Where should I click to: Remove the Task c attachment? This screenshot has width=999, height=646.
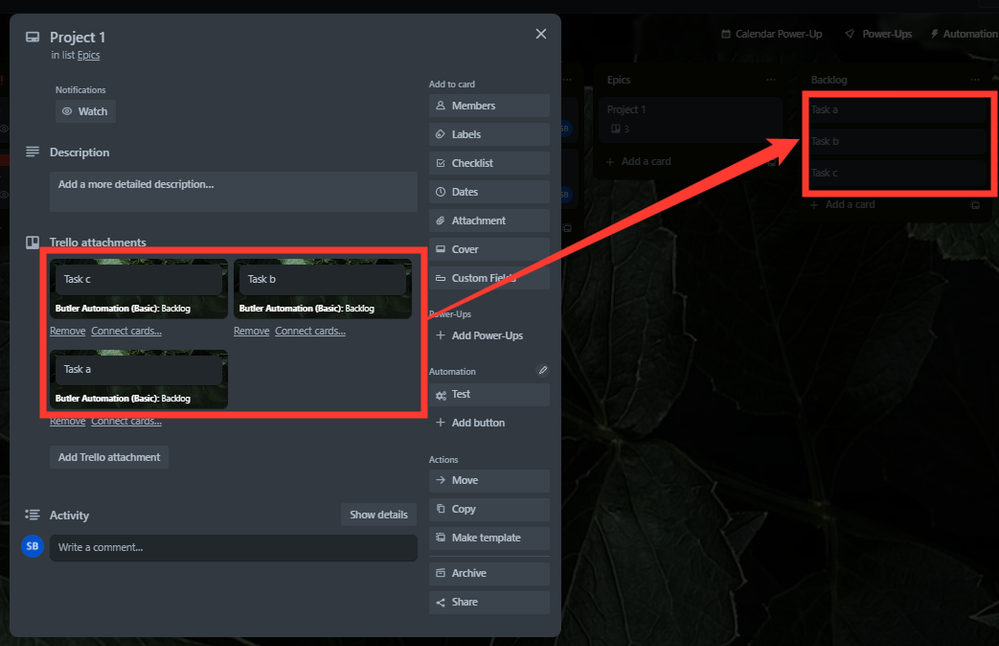coord(68,331)
